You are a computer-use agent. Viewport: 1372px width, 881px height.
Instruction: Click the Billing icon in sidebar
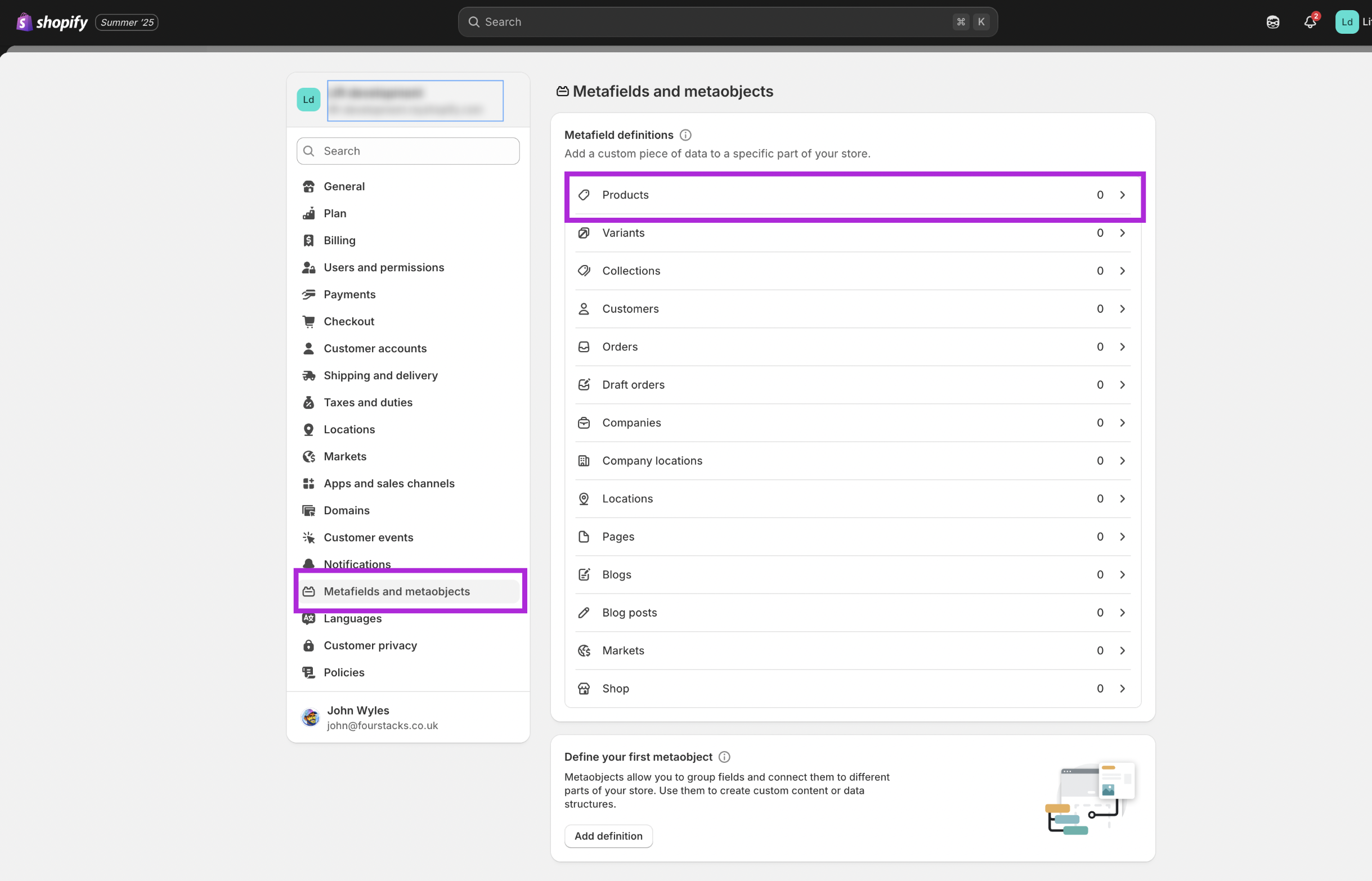pyautogui.click(x=308, y=240)
